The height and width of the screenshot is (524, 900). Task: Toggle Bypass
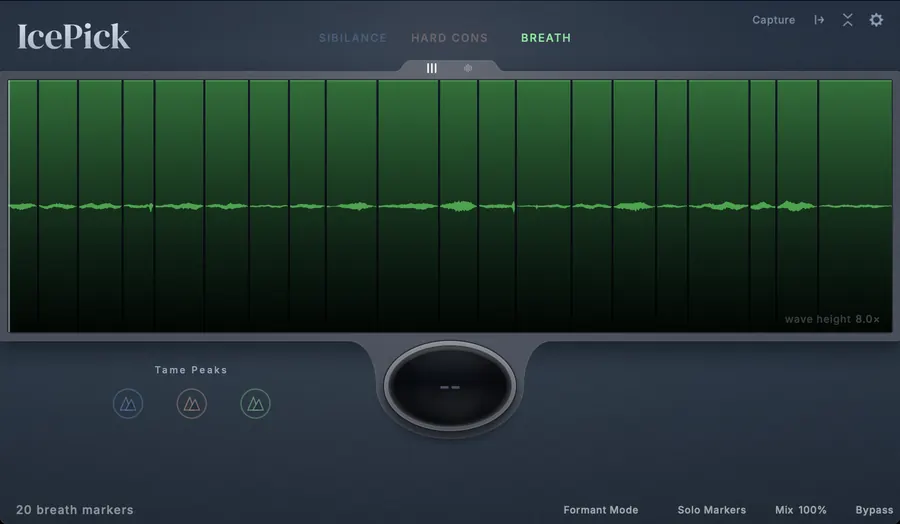pos(874,510)
